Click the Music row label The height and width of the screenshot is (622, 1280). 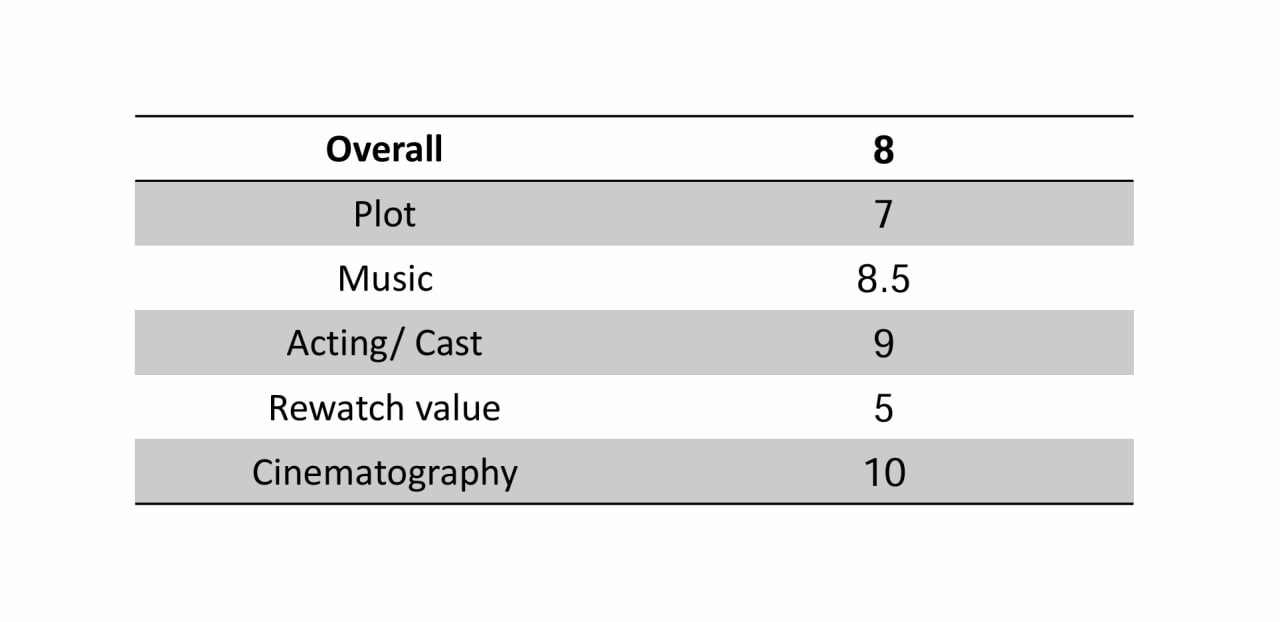click(x=385, y=278)
